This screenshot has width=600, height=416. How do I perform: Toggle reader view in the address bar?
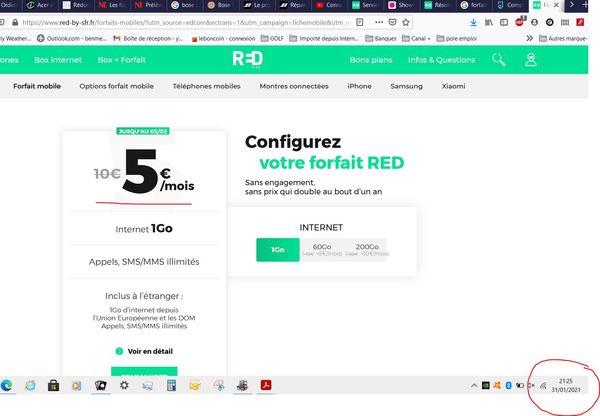(360, 23)
